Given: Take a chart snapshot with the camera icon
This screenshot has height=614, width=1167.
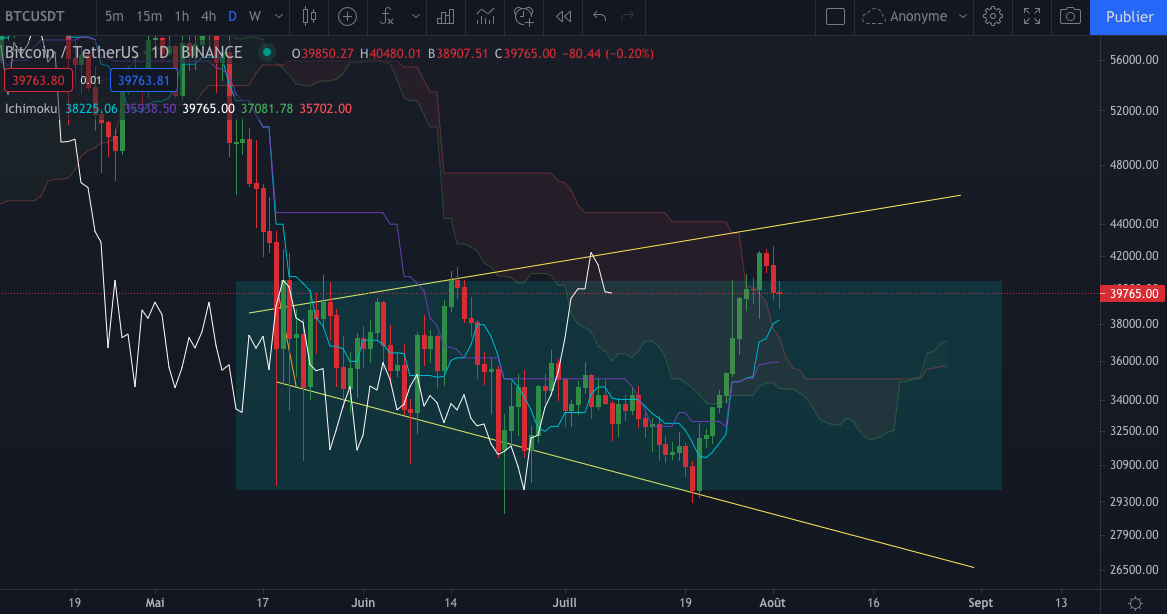Looking at the screenshot, I should pyautogui.click(x=1069, y=17).
